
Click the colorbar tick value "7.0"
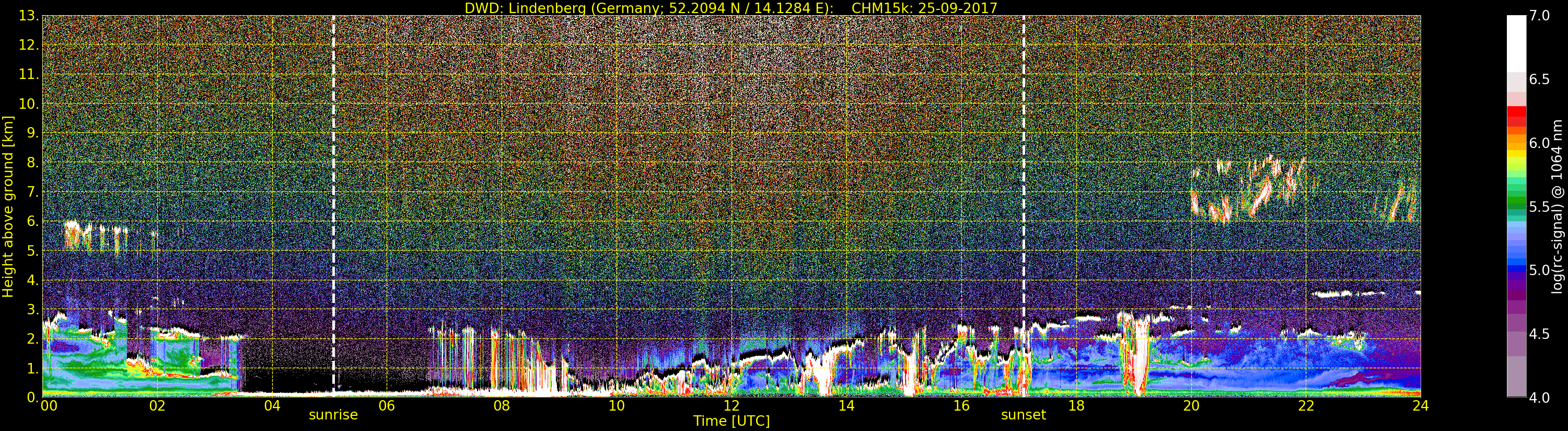[x=1539, y=16]
